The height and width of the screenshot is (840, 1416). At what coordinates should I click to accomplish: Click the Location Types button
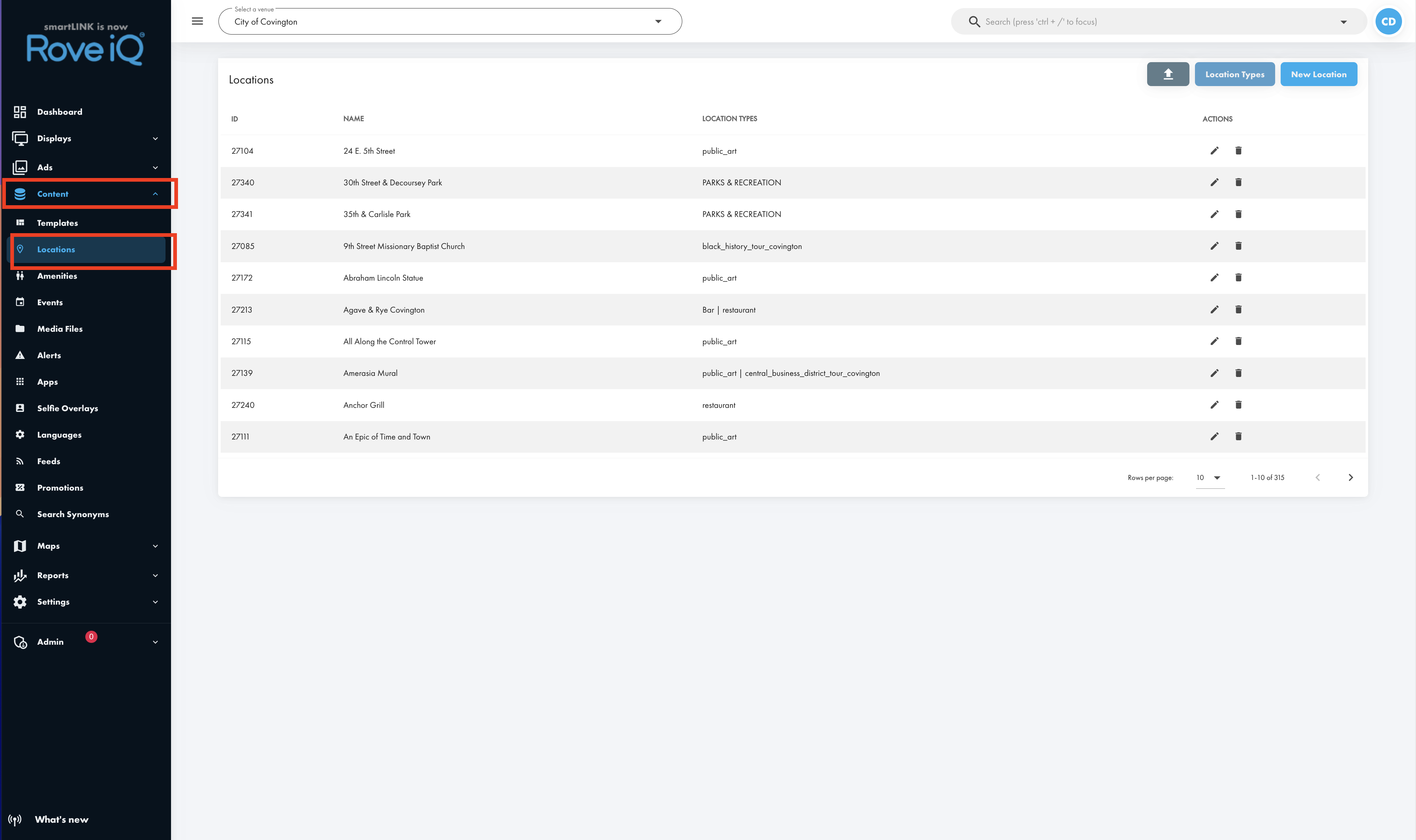tap(1234, 74)
